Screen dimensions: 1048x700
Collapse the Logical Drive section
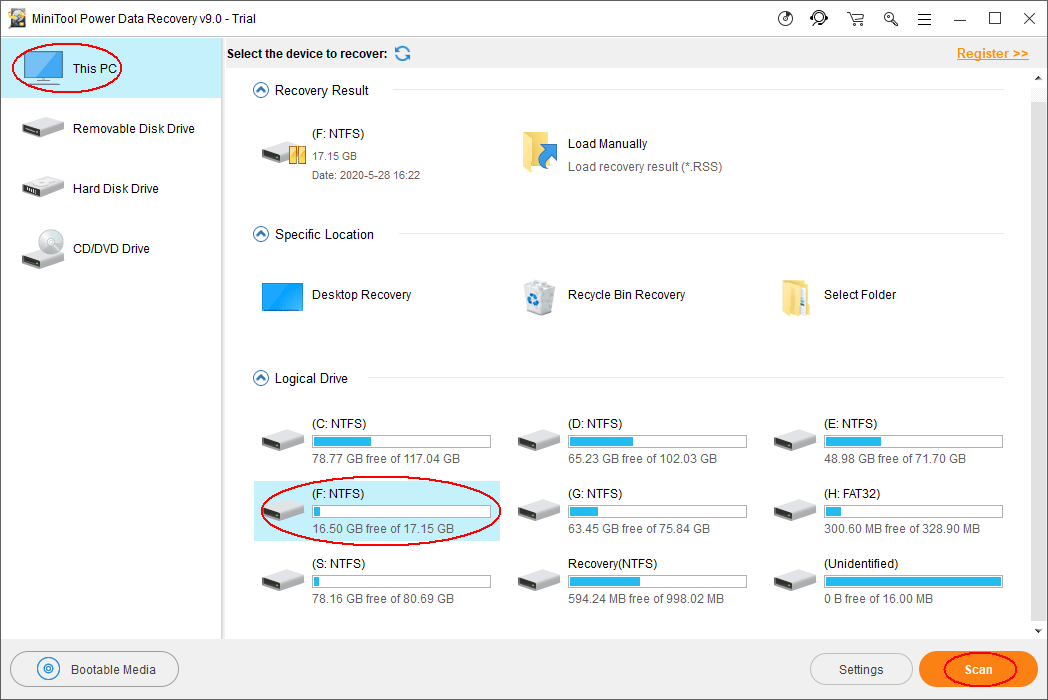coord(260,379)
